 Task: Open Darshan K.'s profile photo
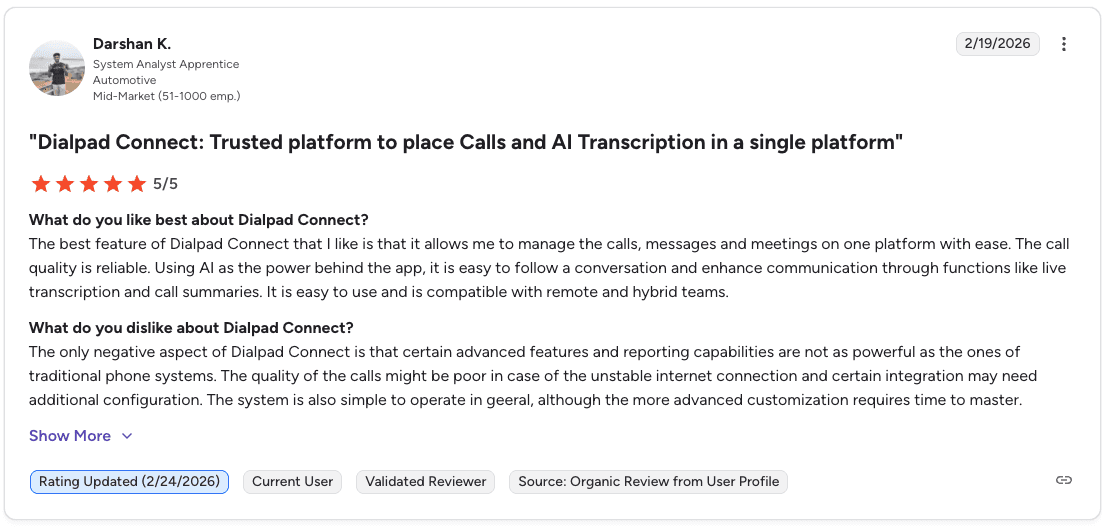(x=57, y=68)
